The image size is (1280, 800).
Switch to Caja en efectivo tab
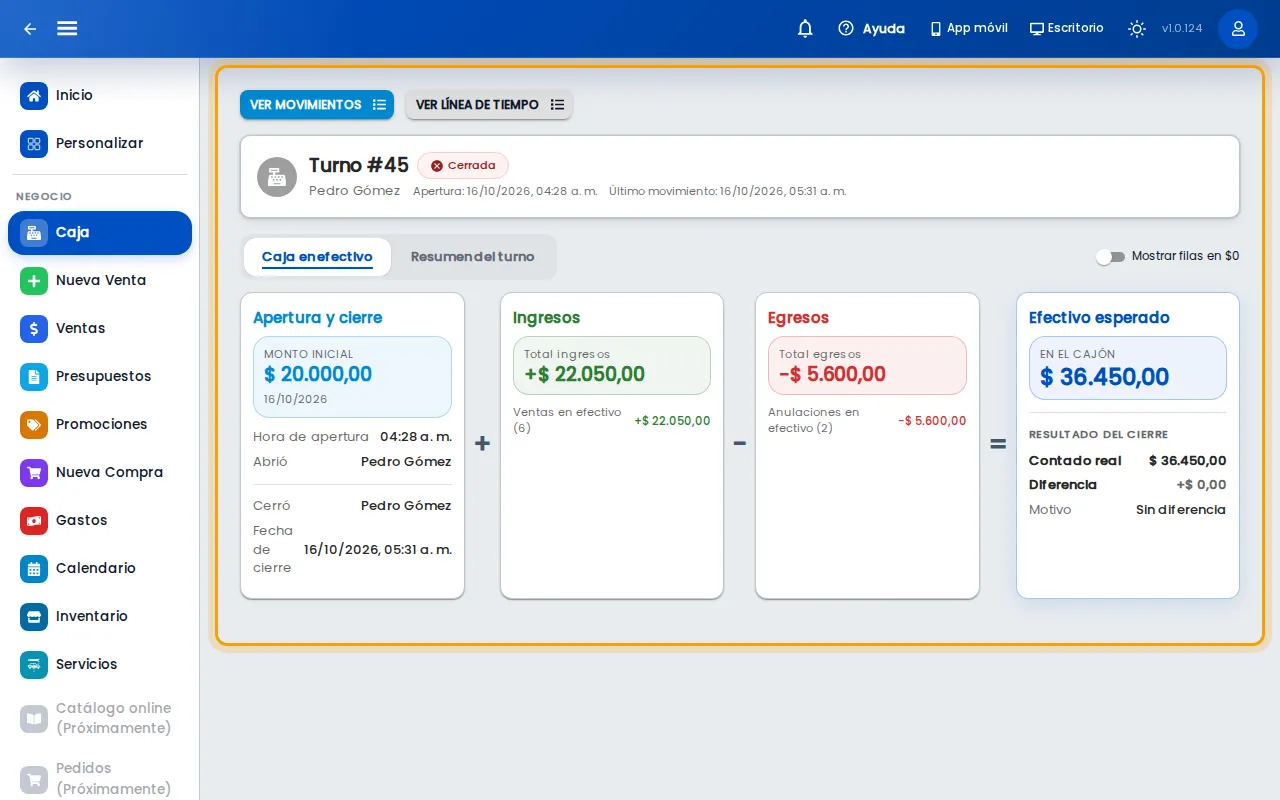pyautogui.click(x=317, y=257)
